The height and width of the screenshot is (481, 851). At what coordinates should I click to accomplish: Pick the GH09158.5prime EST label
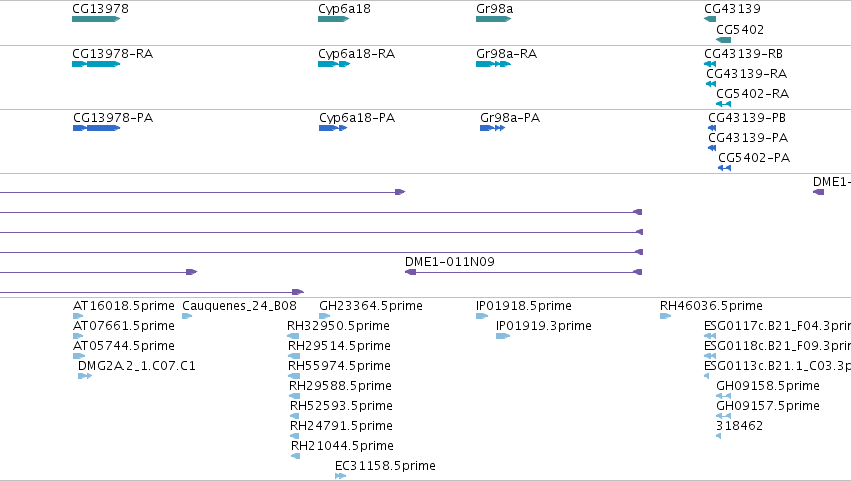(x=768, y=386)
